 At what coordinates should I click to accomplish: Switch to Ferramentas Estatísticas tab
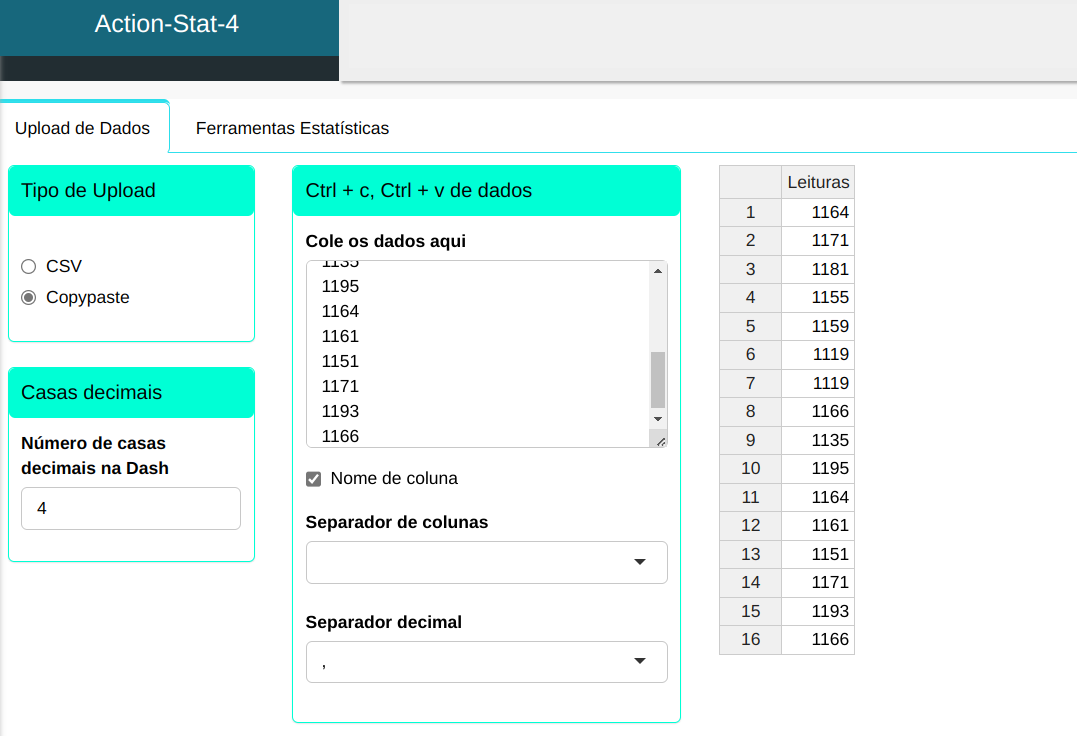coord(292,128)
